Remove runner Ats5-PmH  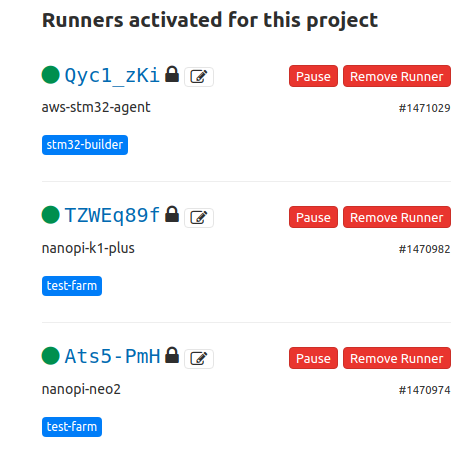[x=397, y=358]
